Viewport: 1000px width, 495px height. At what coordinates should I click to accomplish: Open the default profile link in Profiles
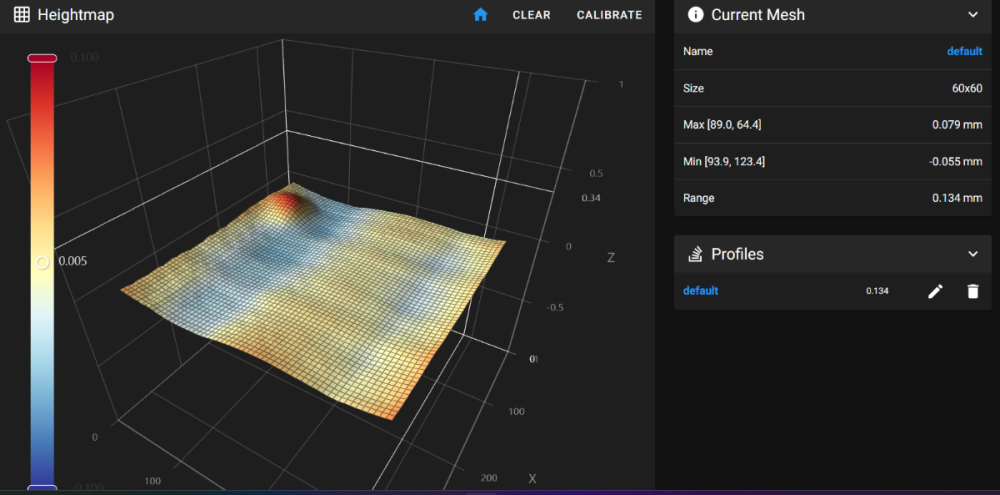700,291
